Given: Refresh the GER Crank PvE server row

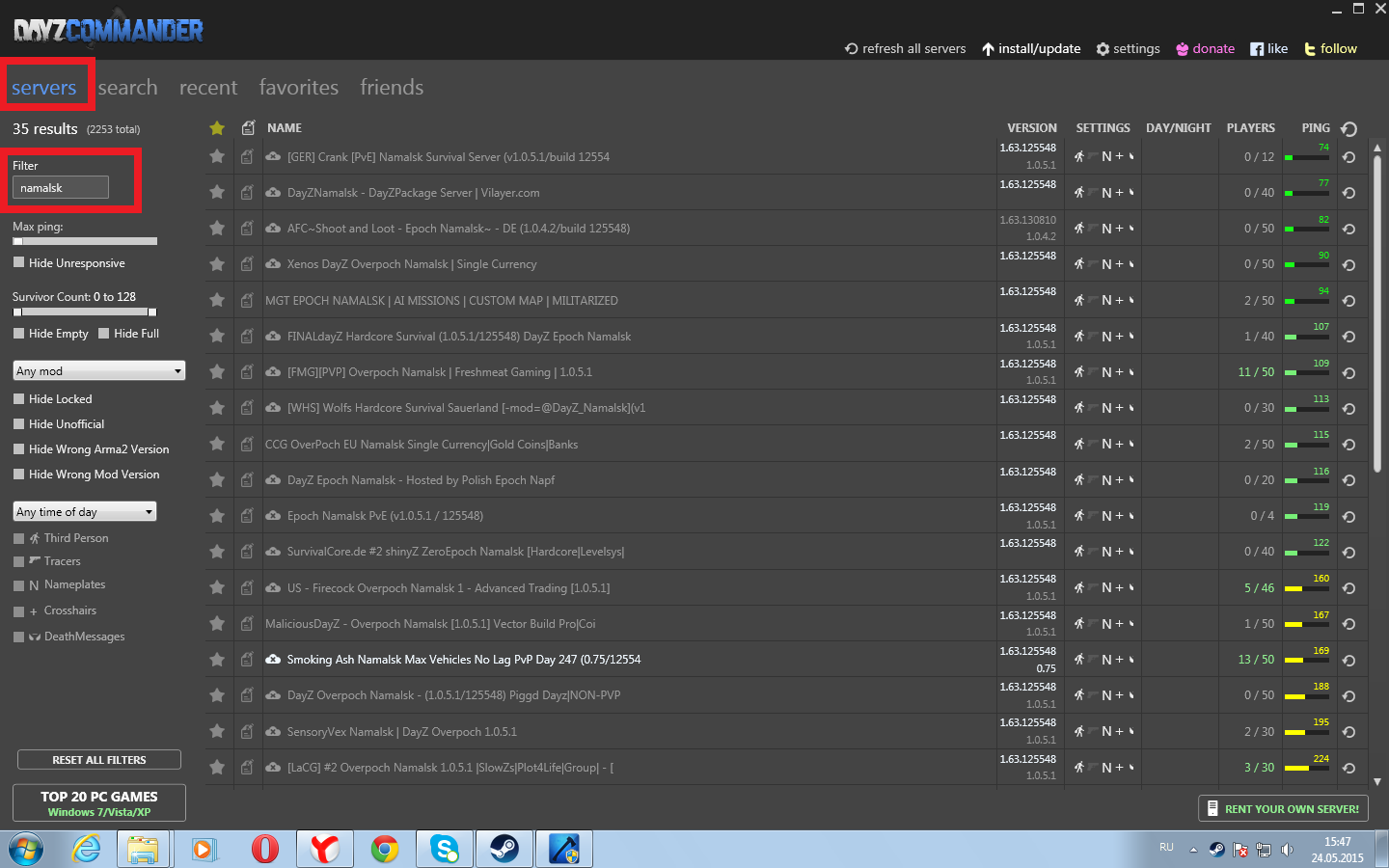Looking at the screenshot, I should (x=1348, y=157).
